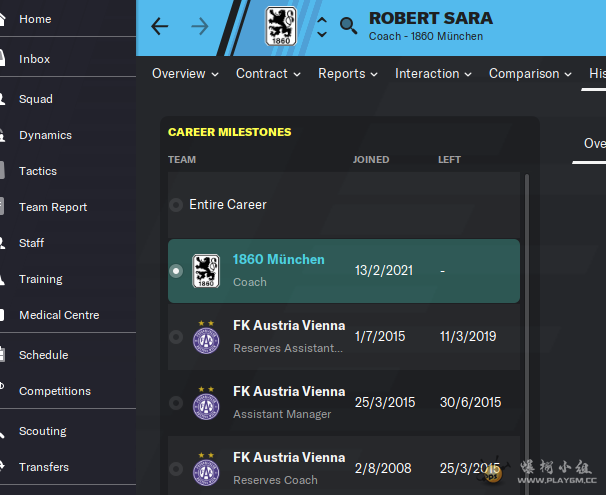Click the up/down club switcher chevrons

(x=322, y=27)
